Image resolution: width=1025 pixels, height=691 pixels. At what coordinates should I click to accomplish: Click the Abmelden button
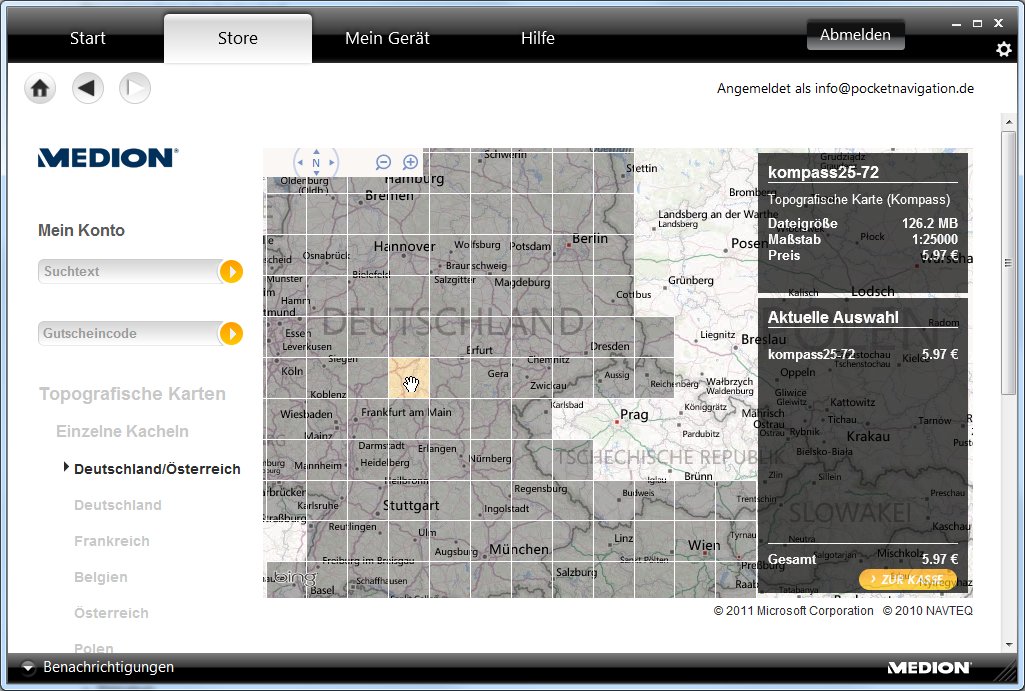[855, 35]
